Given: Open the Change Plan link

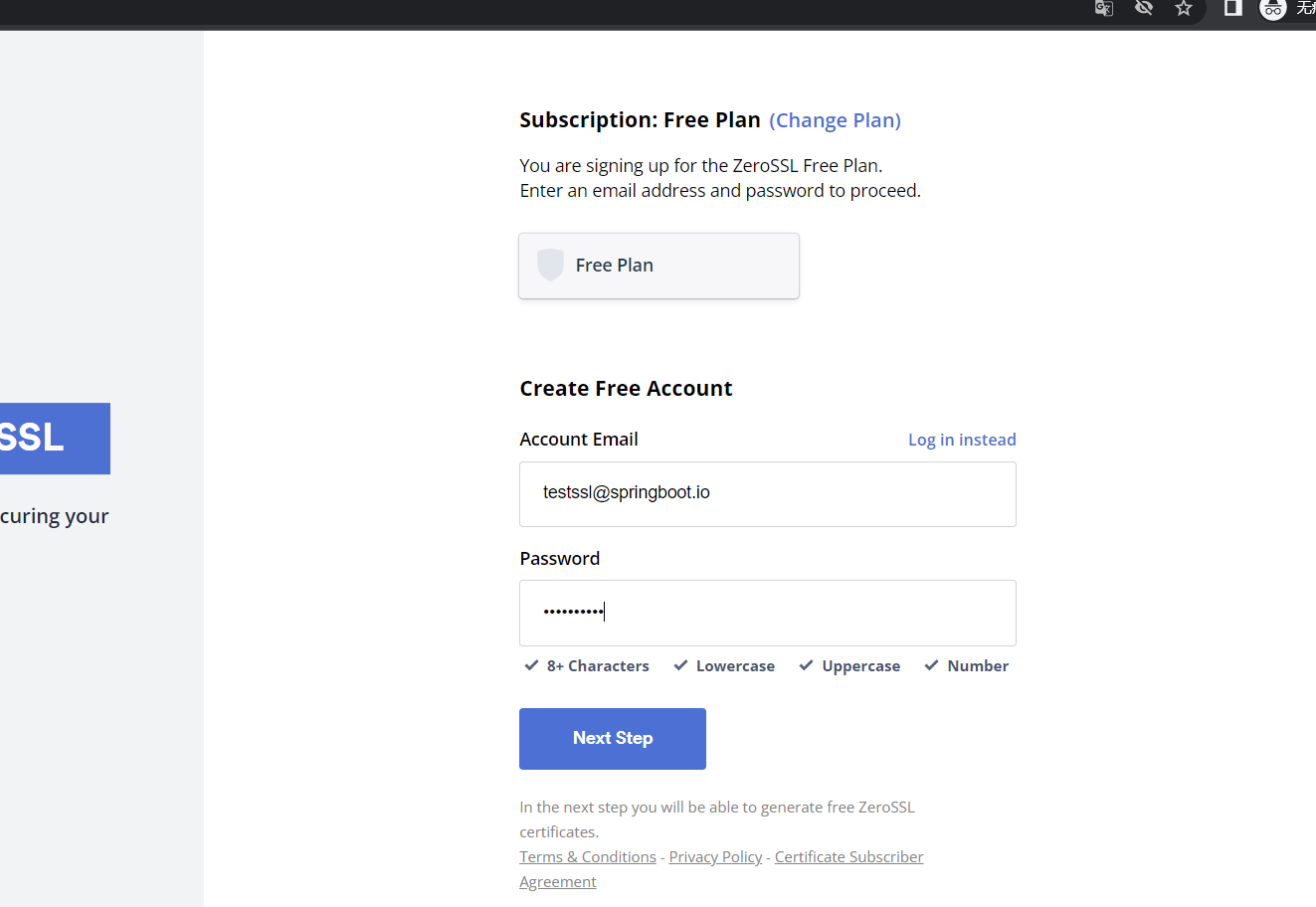Looking at the screenshot, I should [x=835, y=120].
